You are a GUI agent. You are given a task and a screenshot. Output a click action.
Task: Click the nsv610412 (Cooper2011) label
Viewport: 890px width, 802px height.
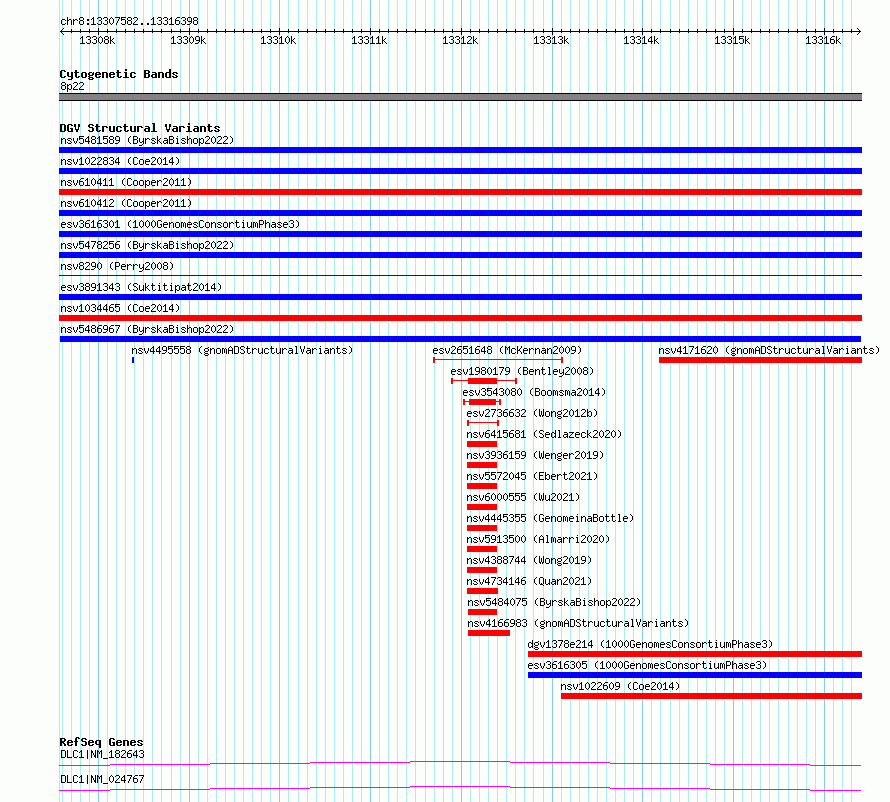126,203
